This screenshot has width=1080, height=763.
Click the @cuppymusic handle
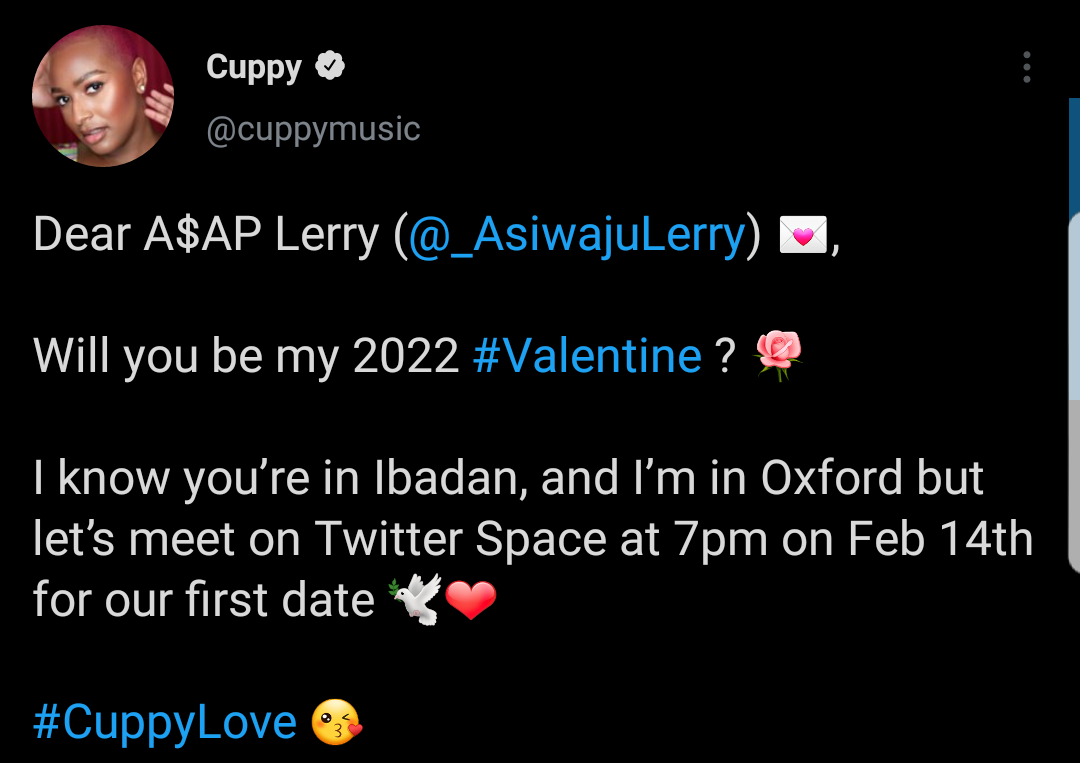[313, 129]
